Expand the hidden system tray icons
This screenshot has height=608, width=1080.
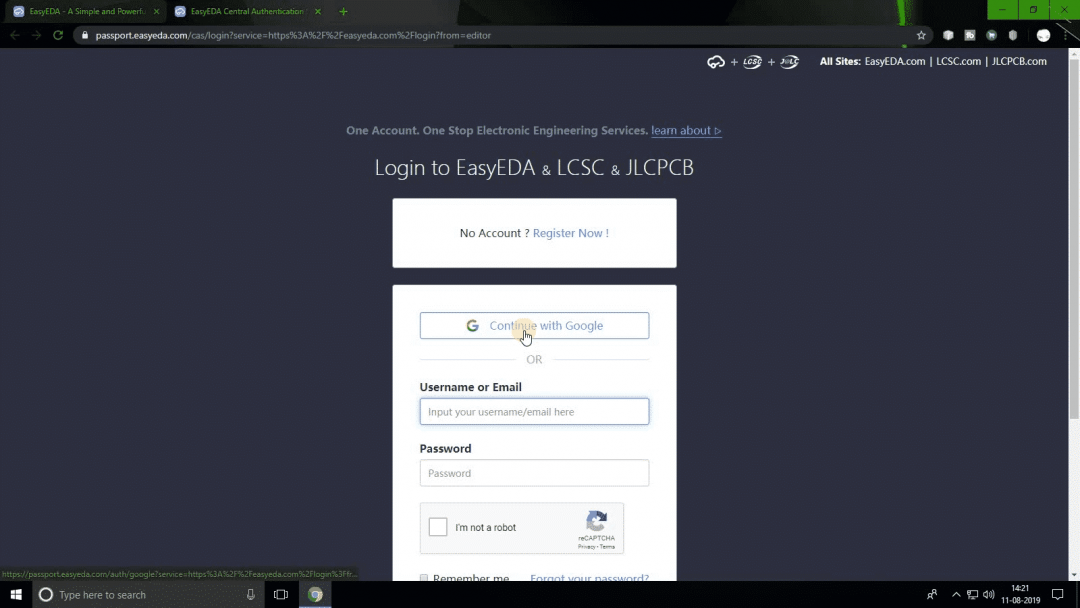[955, 594]
